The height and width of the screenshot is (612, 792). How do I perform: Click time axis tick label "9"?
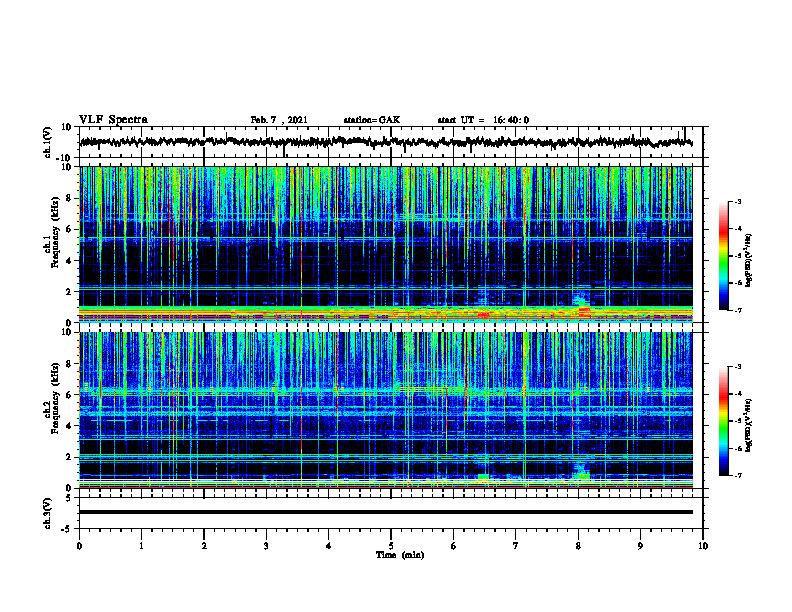click(640, 546)
